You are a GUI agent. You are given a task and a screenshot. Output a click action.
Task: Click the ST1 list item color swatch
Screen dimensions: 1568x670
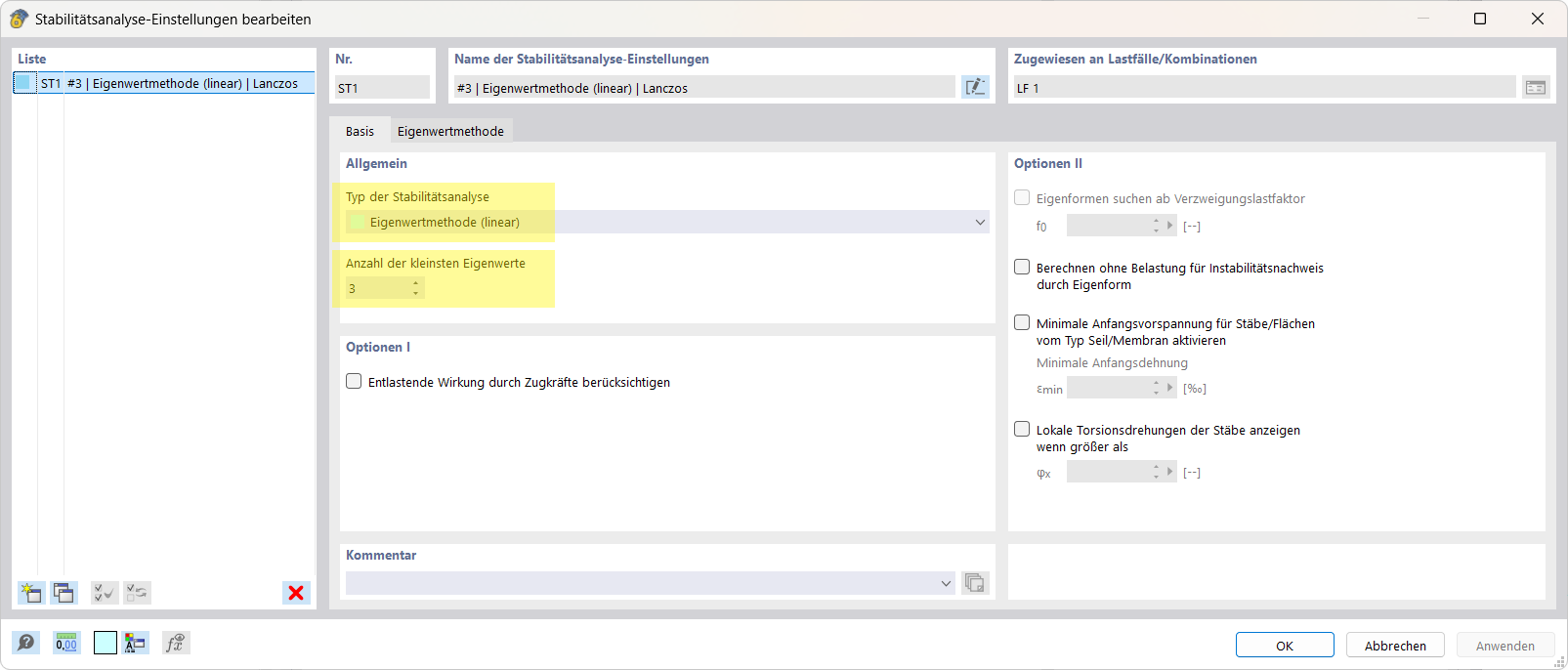[24, 83]
